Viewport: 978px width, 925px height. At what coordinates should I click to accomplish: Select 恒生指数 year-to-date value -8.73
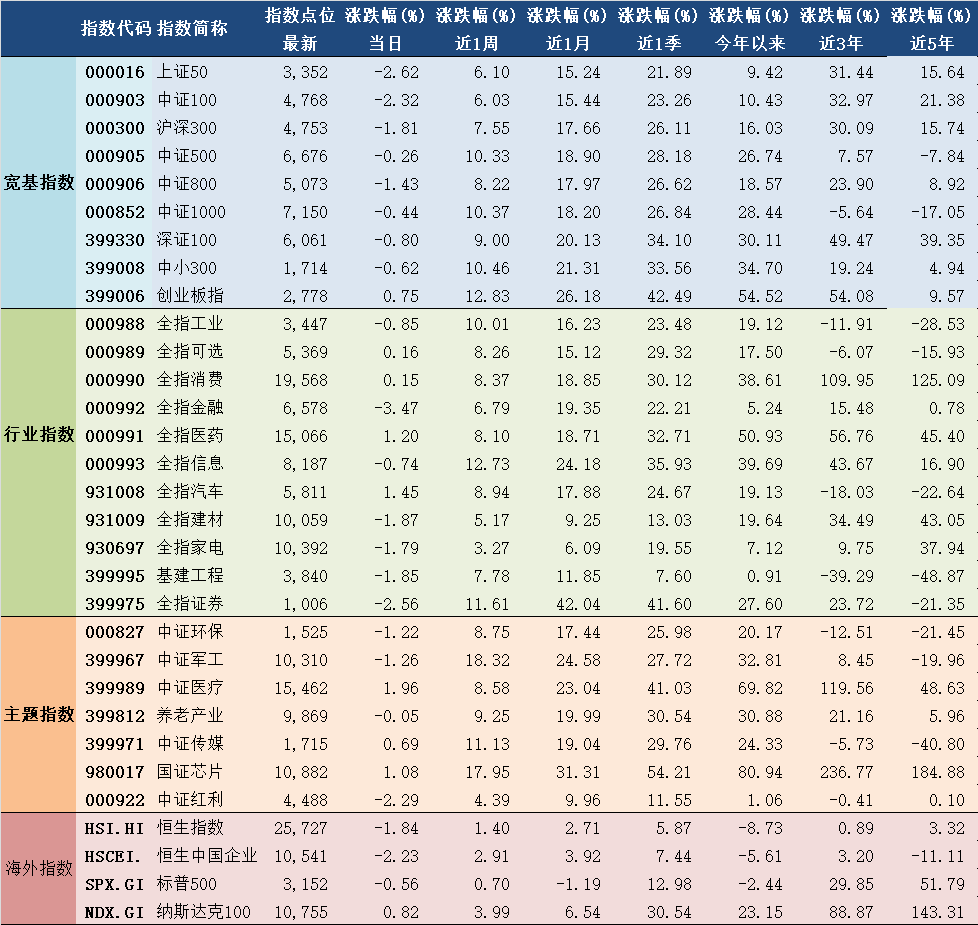tap(760, 828)
